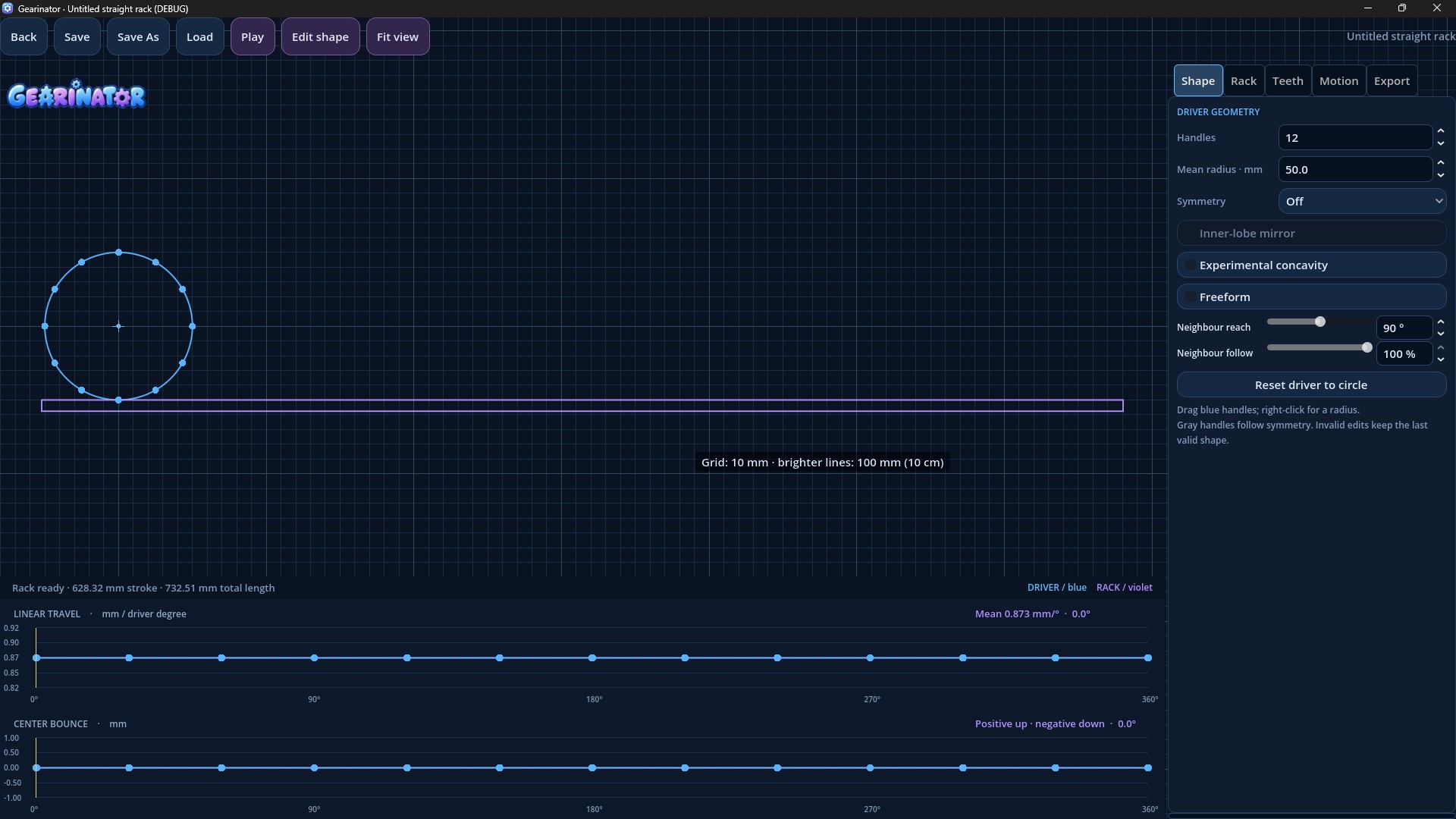Image resolution: width=1456 pixels, height=819 pixels.
Task: Click the Handles input field
Action: [1355, 137]
